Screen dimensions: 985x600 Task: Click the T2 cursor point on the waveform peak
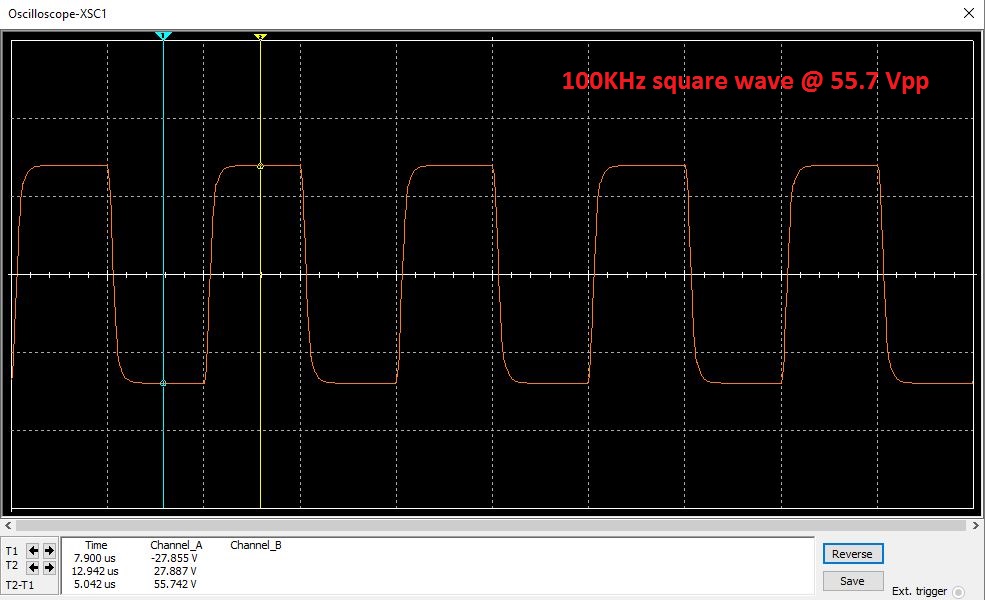tap(260, 166)
